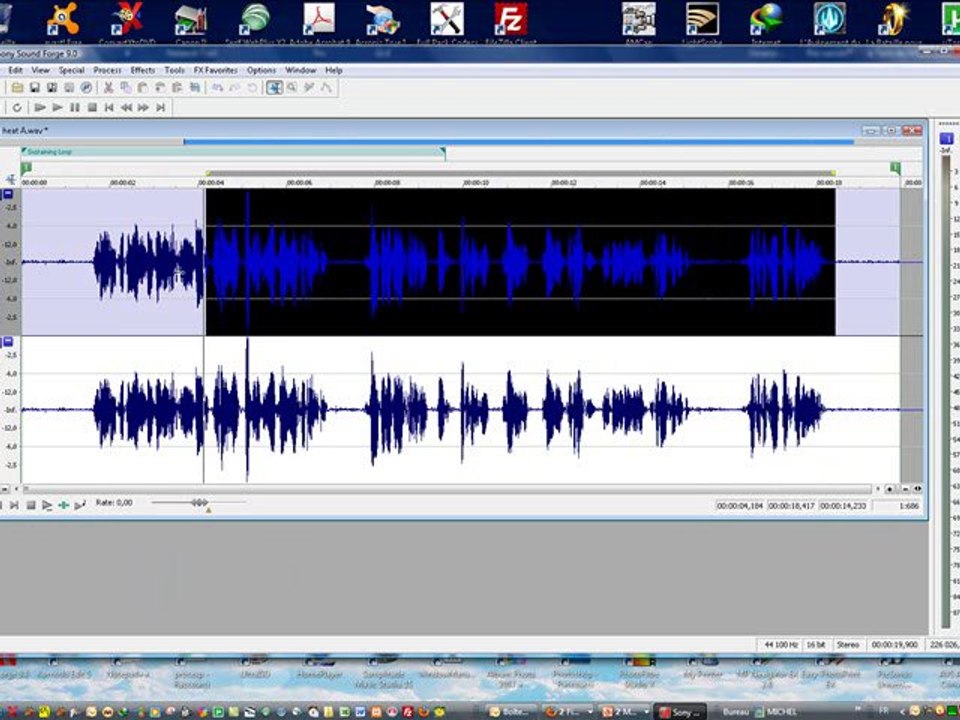Click the 00:00:12 time ruler mark

coord(564,182)
